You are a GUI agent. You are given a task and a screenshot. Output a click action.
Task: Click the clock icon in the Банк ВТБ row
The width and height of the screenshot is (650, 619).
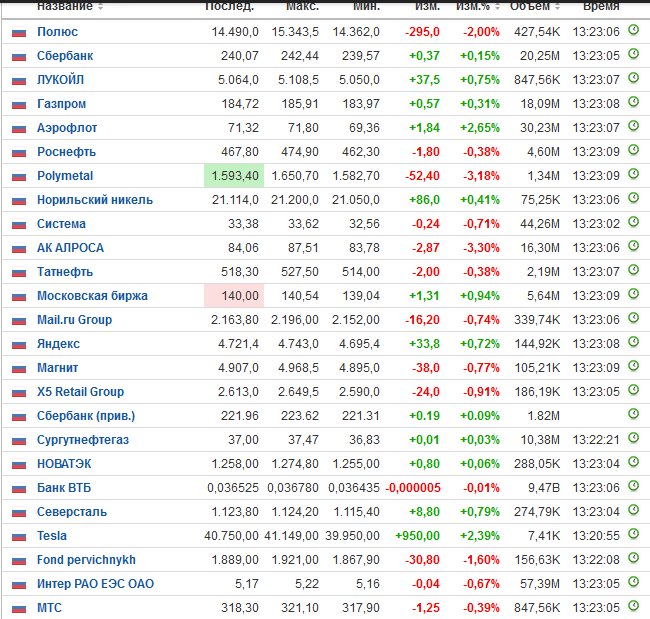click(x=633, y=486)
